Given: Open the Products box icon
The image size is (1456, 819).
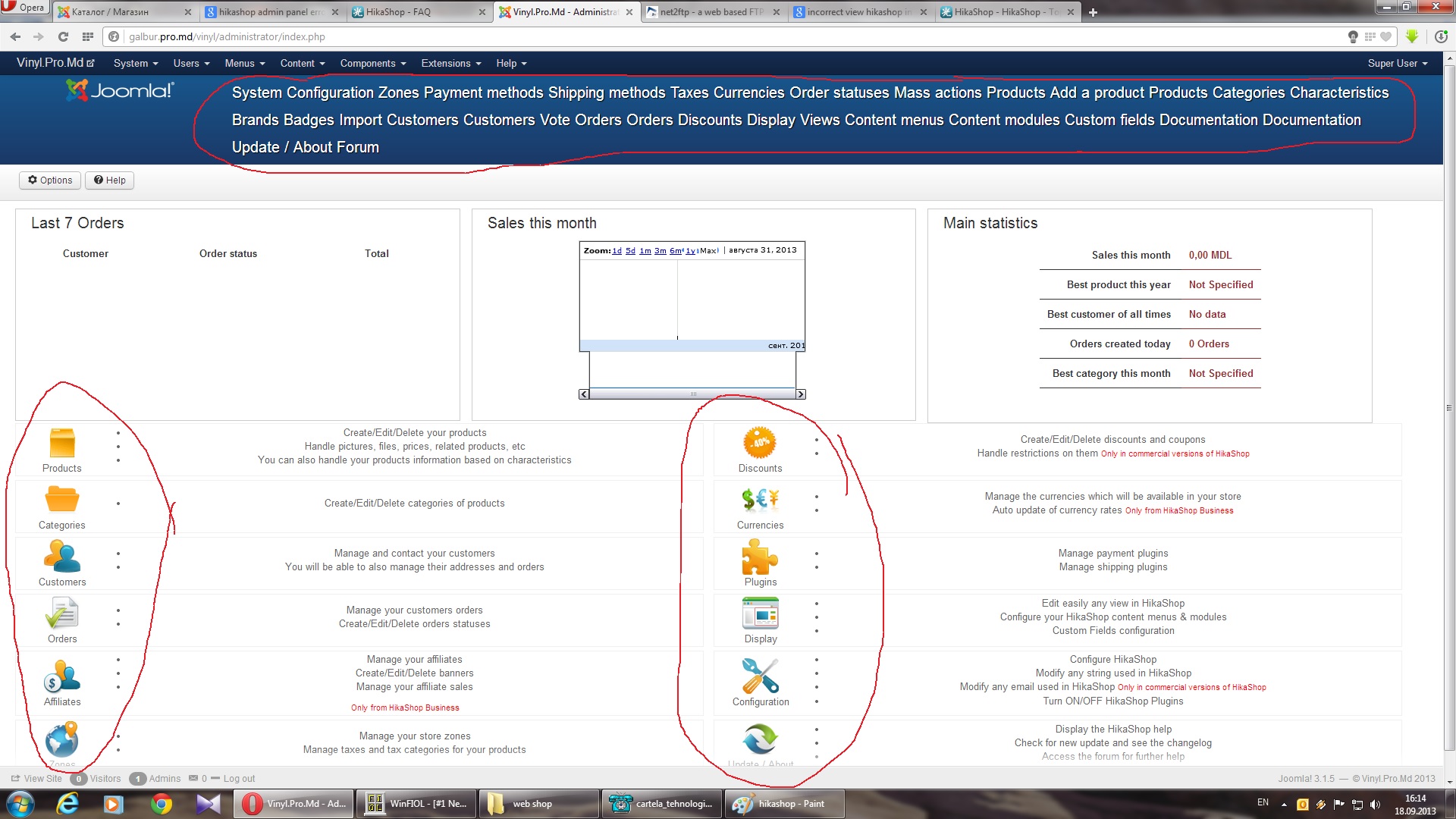Looking at the screenshot, I should (x=62, y=444).
